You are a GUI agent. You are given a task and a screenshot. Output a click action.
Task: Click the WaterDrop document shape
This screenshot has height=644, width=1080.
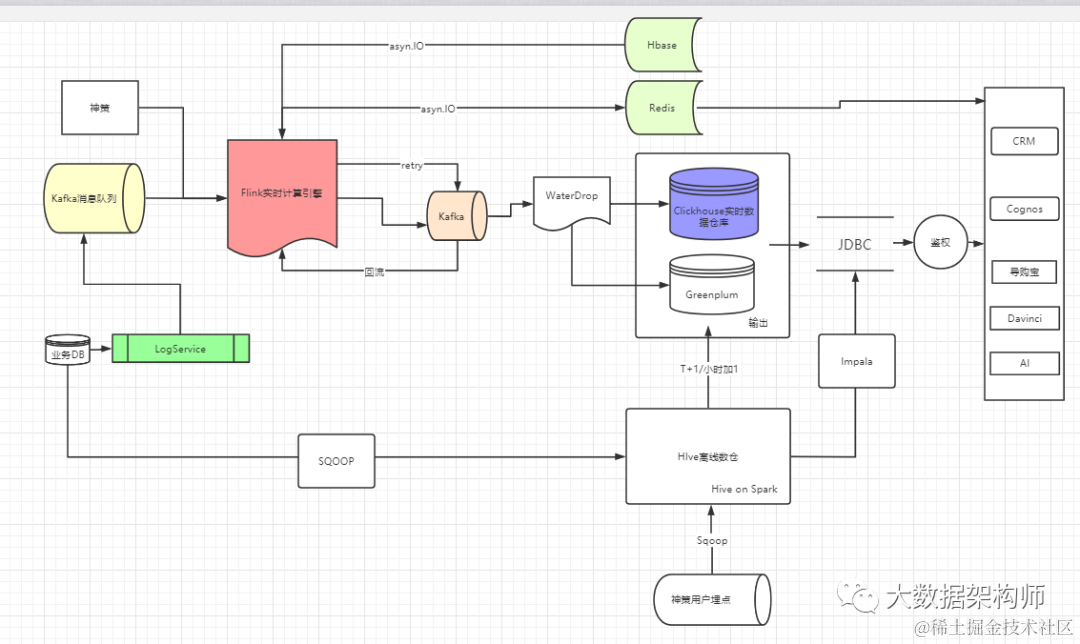(572, 203)
